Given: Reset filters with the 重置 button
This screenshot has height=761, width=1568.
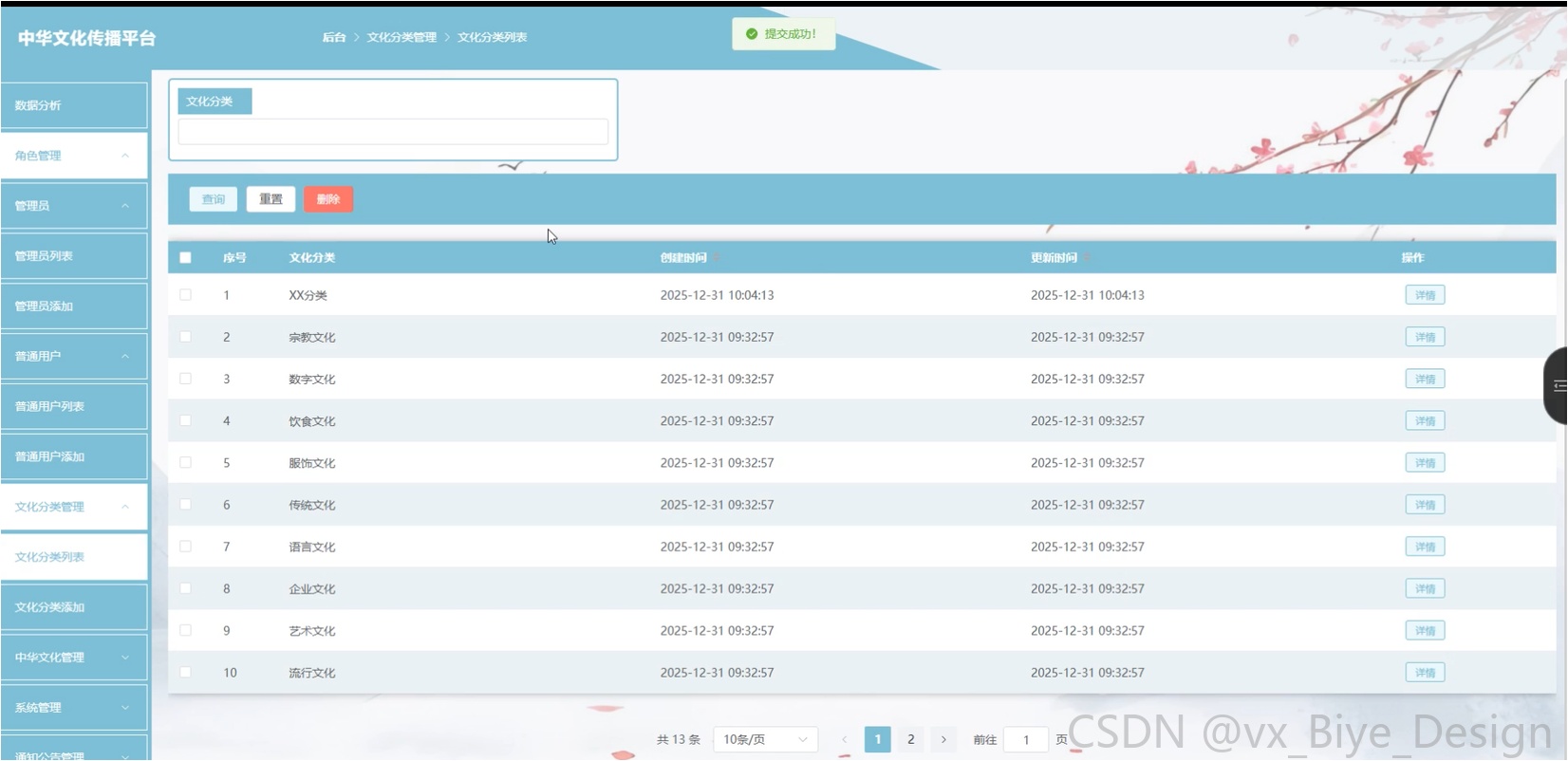Looking at the screenshot, I should 271,199.
